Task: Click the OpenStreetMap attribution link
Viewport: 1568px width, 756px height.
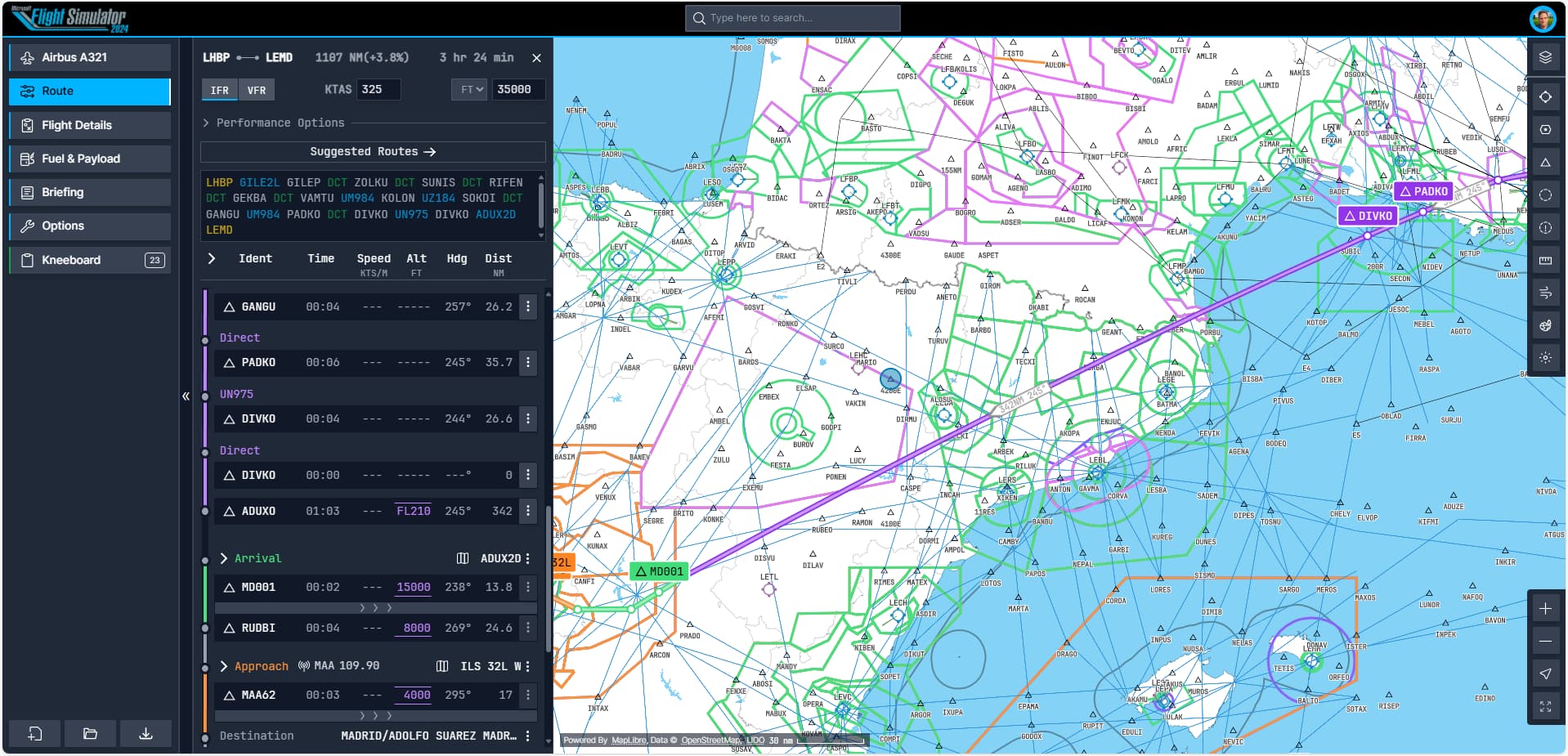Action: point(710,740)
